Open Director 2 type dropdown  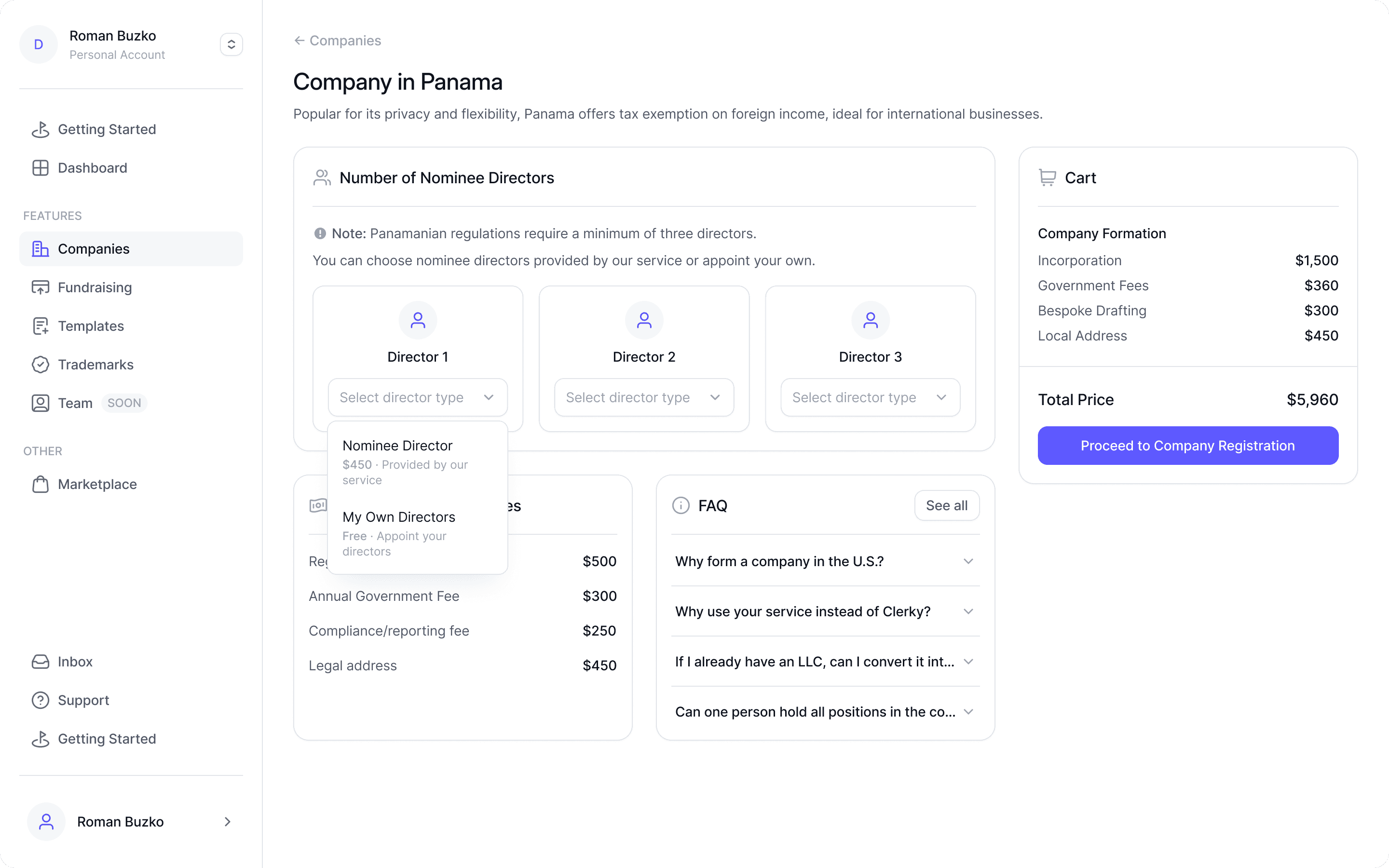click(x=644, y=397)
